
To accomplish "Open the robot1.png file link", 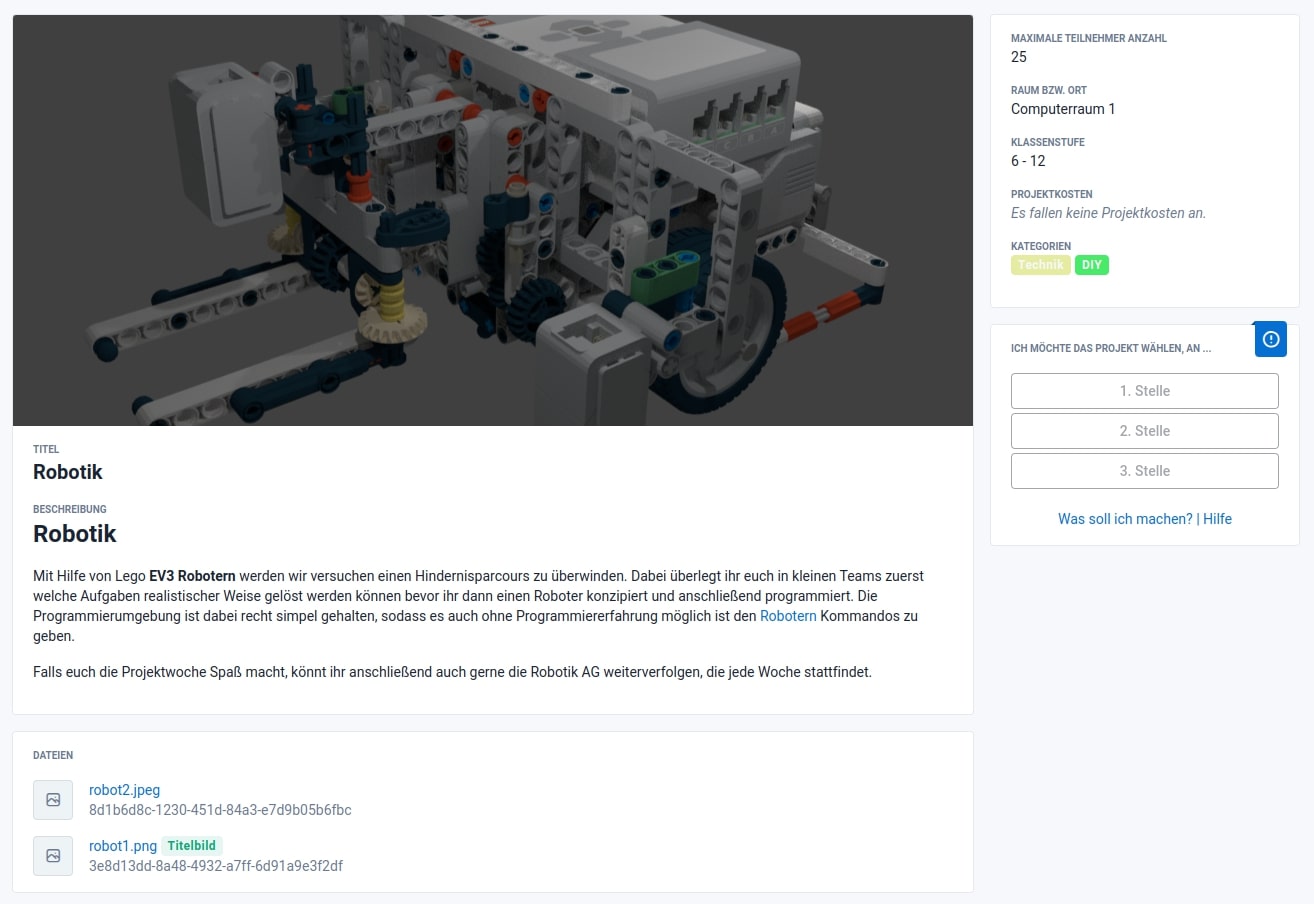I will coord(123,846).
